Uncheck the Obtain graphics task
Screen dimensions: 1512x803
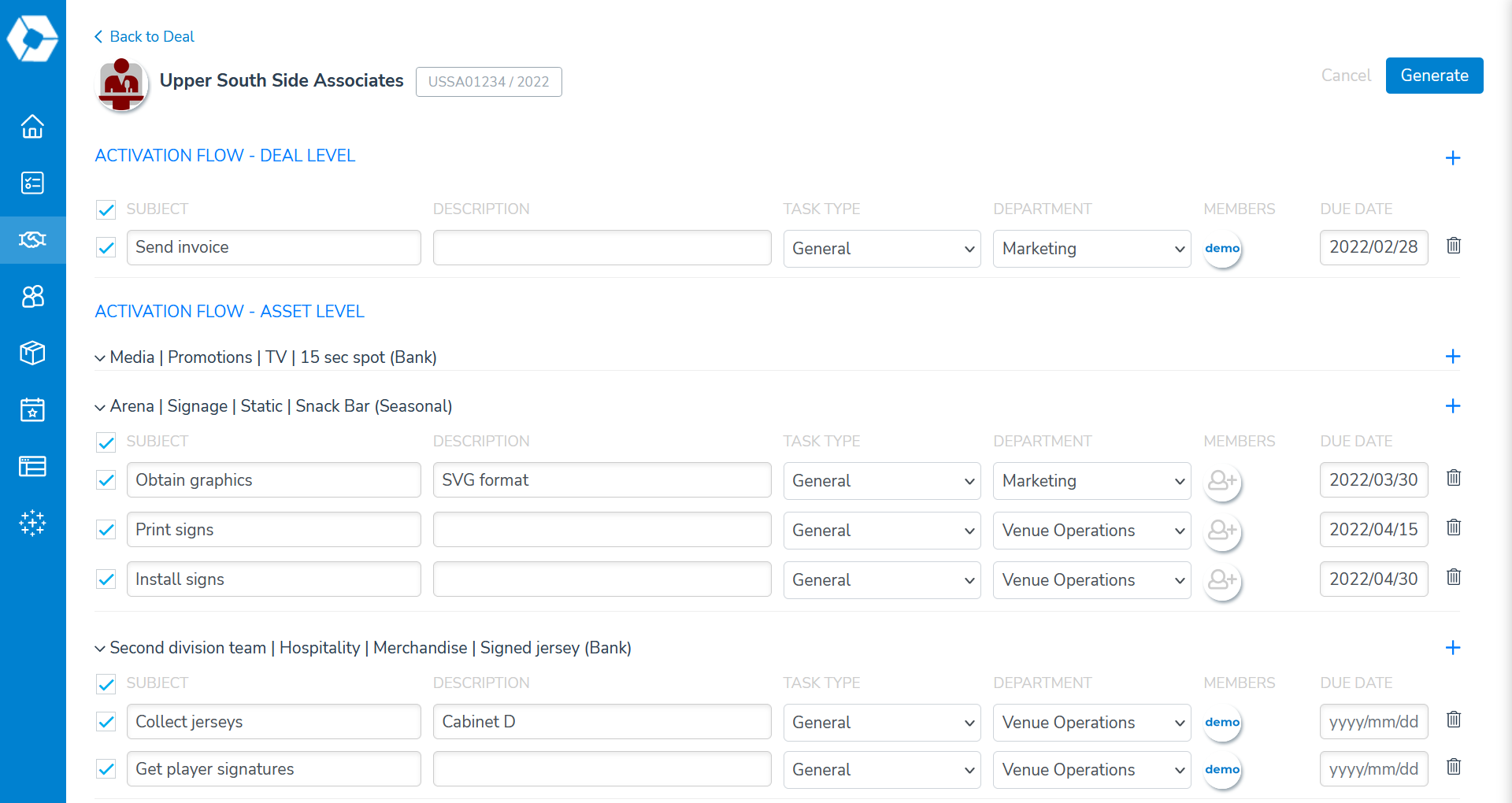coord(106,480)
